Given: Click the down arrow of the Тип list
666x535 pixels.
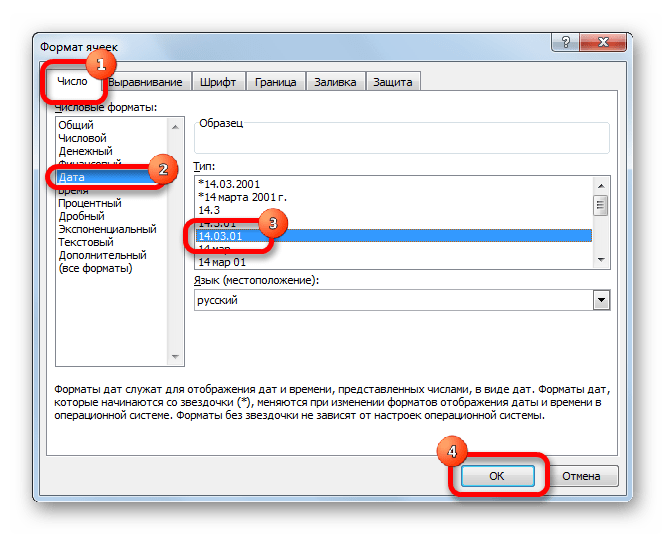Looking at the screenshot, I should click(x=601, y=259).
